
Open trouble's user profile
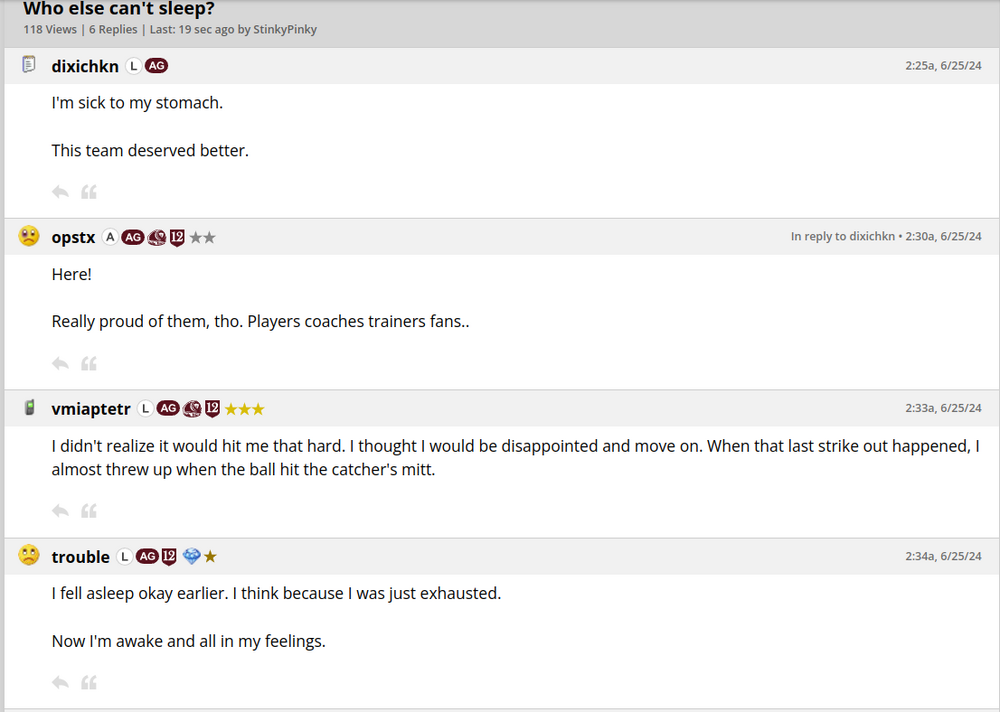coord(80,557)
